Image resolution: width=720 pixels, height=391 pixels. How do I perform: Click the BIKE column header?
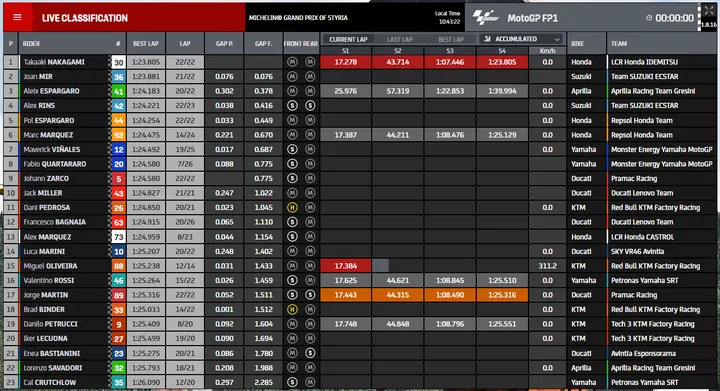578,44
